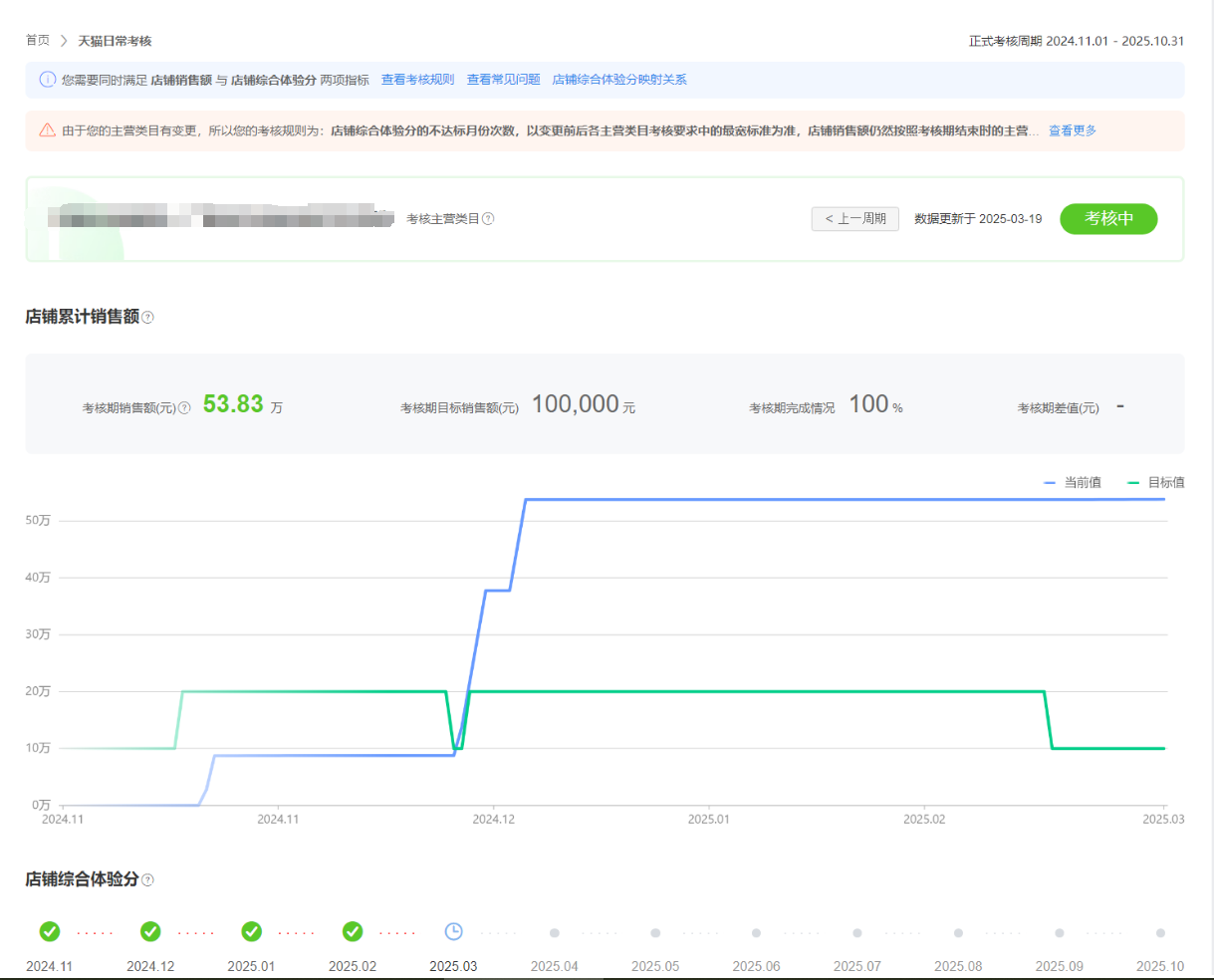
Task: Toggle 目标值 legend series in chart
Action: coord(1156,482)
